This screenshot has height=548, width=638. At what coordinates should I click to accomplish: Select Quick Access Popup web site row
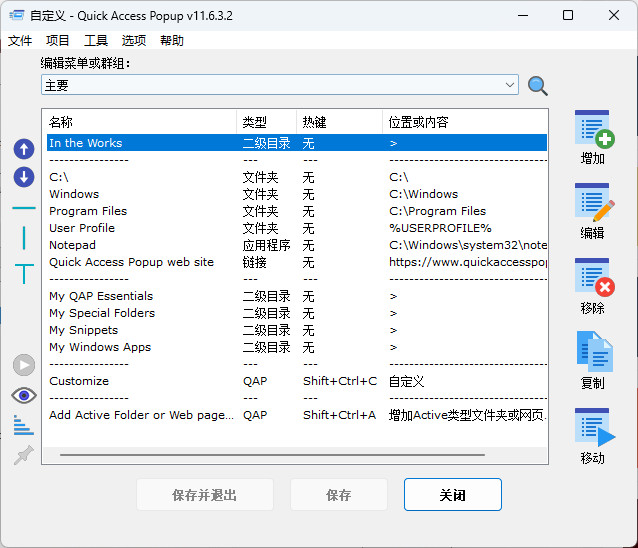(297, 262)
